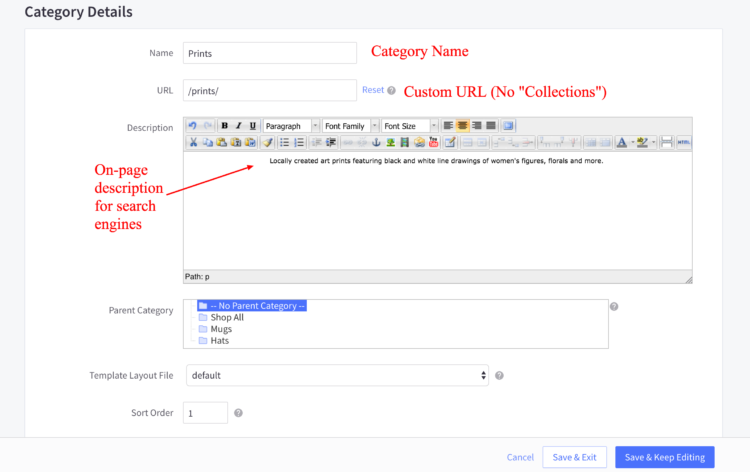
Task: Insert a bulleted list
Action: [285, 142]
